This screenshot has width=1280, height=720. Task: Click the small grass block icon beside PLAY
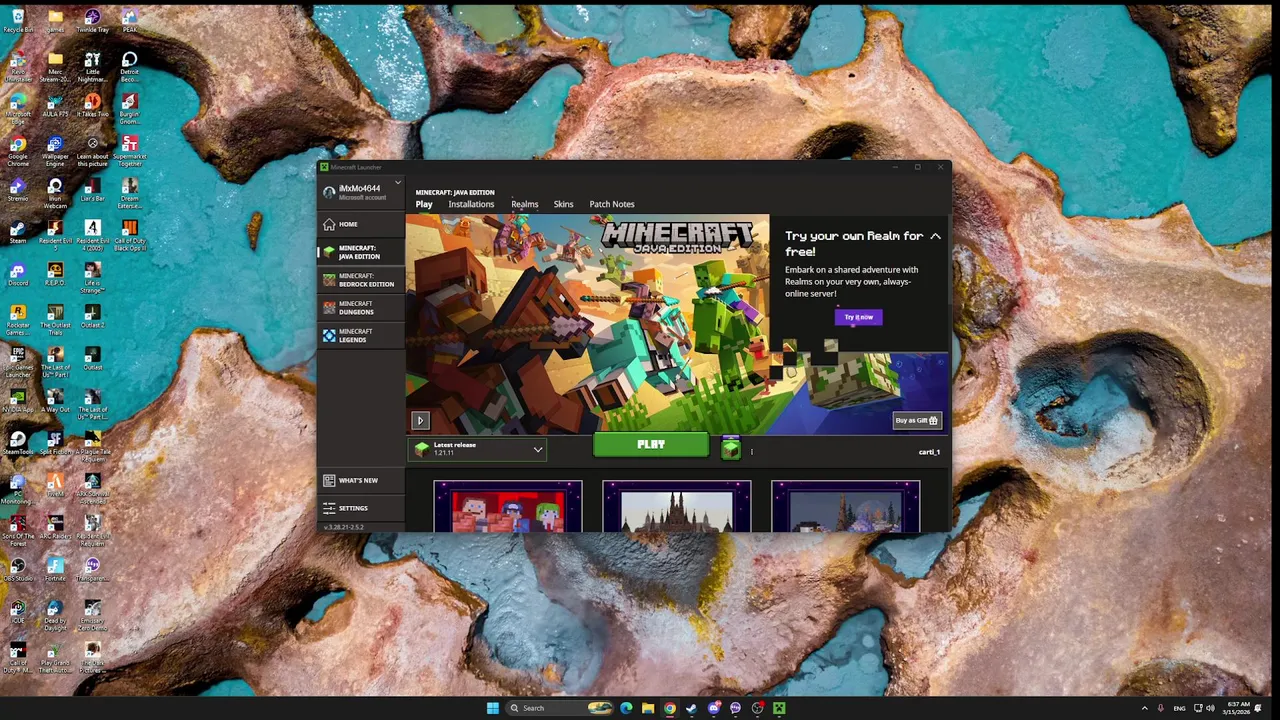pyautogui.click(x=731, y=449)
